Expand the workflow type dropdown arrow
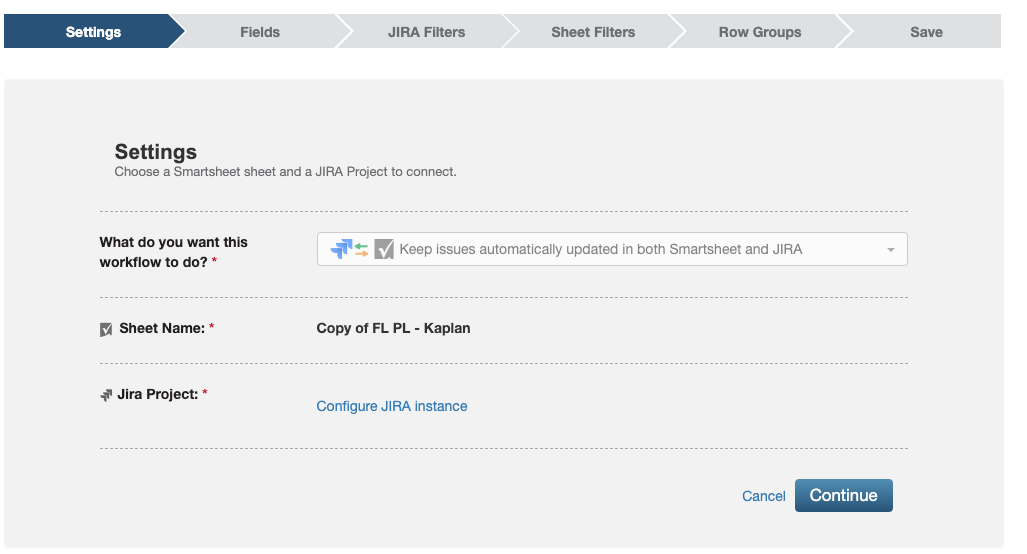1027x554 pixels. (891, 249)
